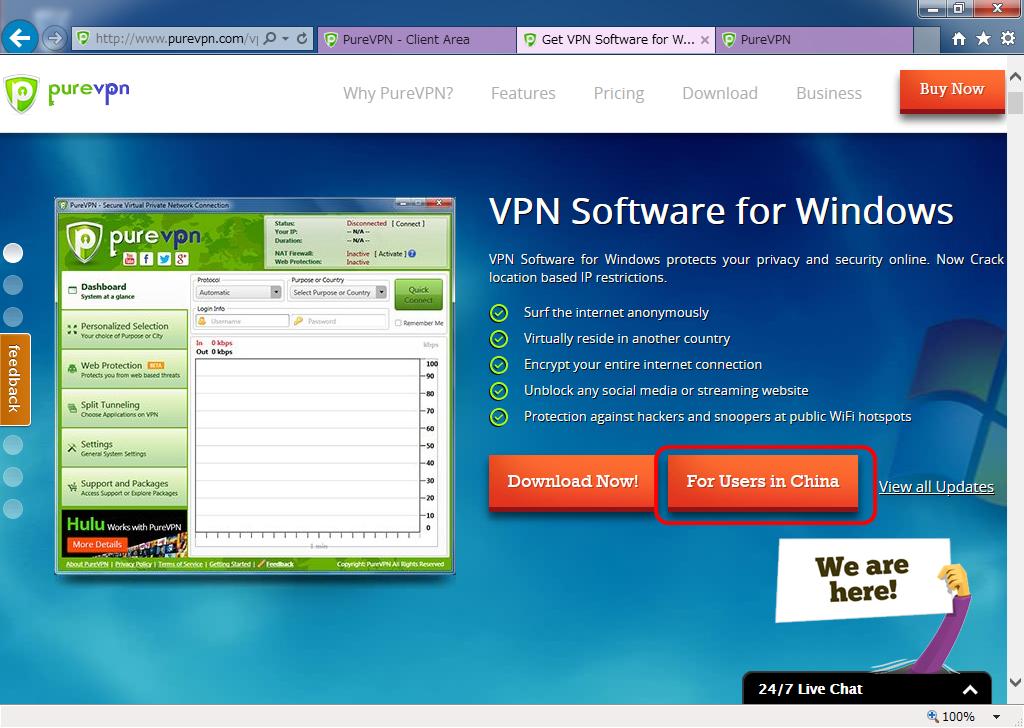The image size is (1024, 728).
Task: Open the Pricing menu item
Action: [618, 93]
